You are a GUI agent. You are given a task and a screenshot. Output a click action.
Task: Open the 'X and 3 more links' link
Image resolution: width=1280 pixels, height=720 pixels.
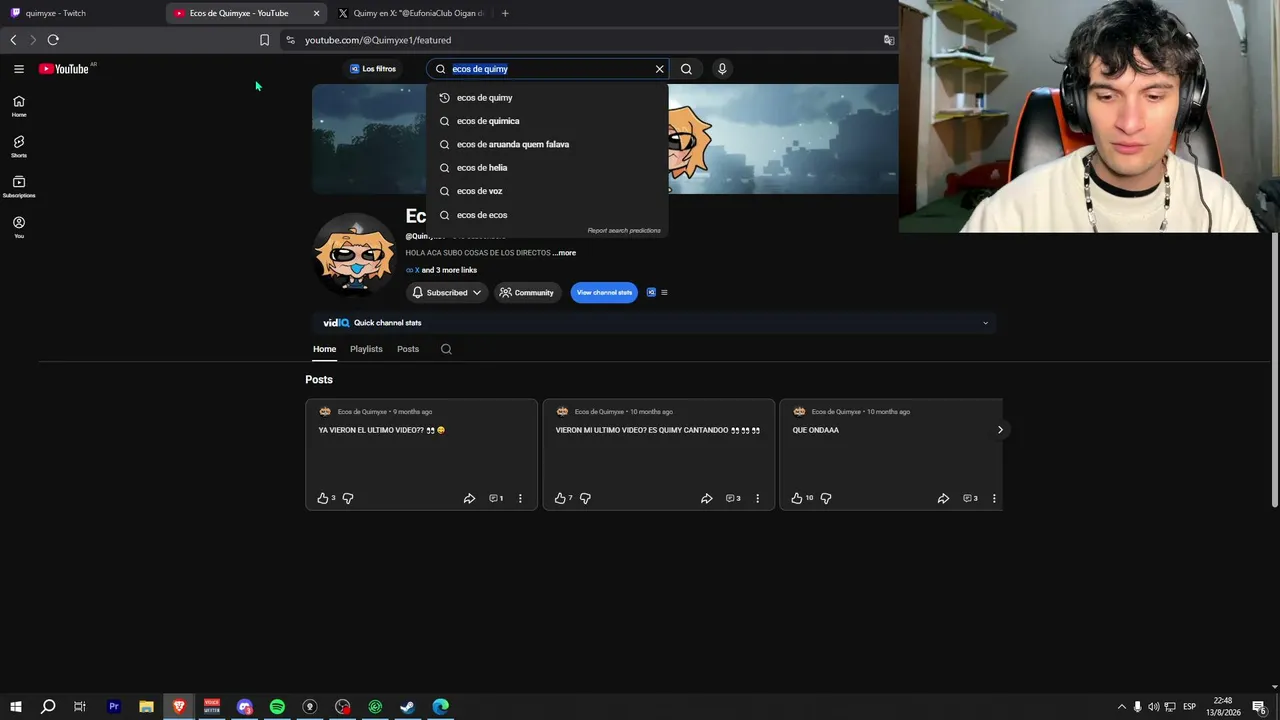pyautogui.click(x=441, y=270)
